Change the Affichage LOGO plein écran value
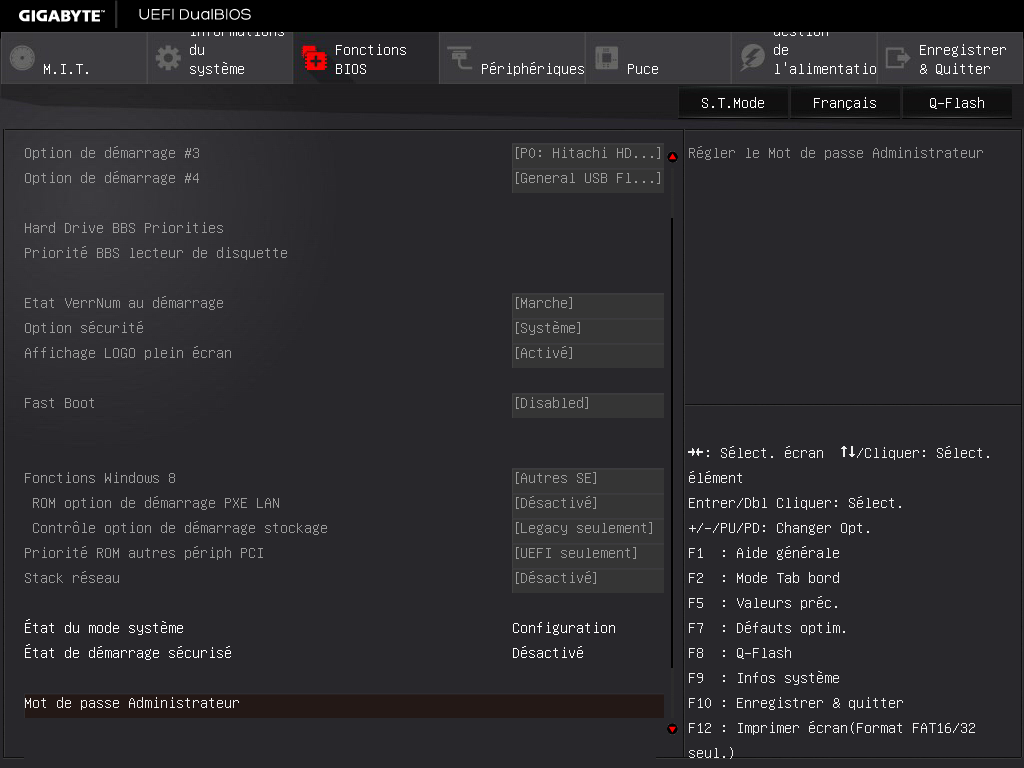The height and width of the screenshot is (768, 1024). [588, 353]
